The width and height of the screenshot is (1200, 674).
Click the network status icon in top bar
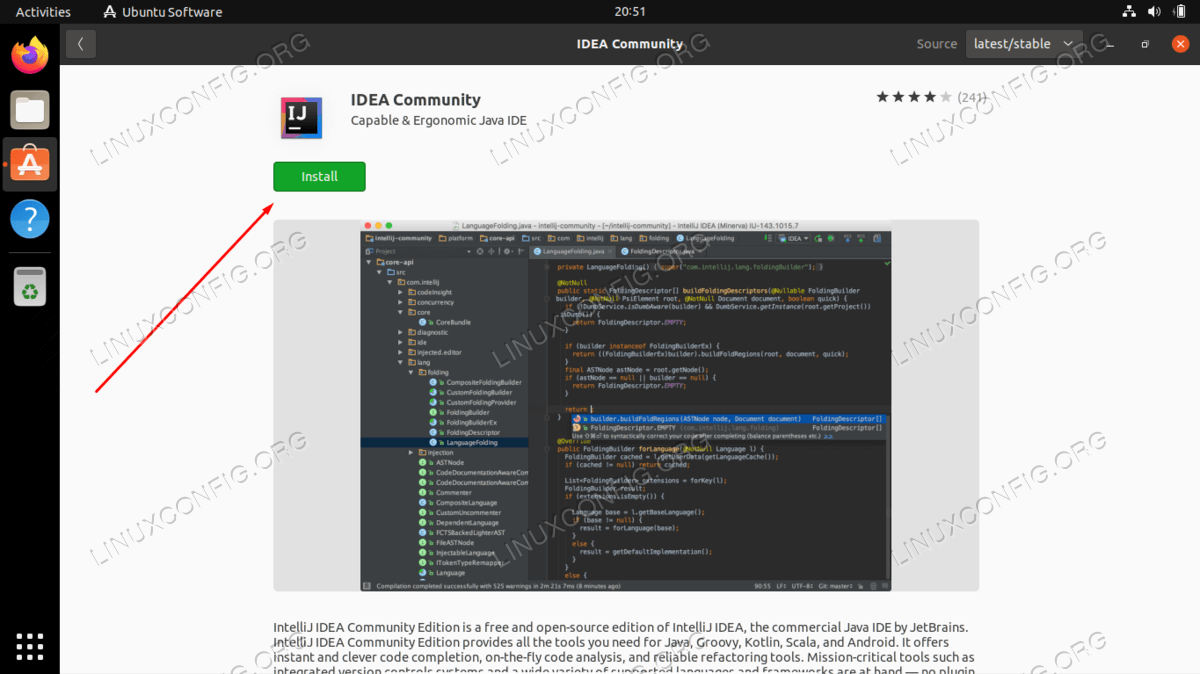[1129, 12]
